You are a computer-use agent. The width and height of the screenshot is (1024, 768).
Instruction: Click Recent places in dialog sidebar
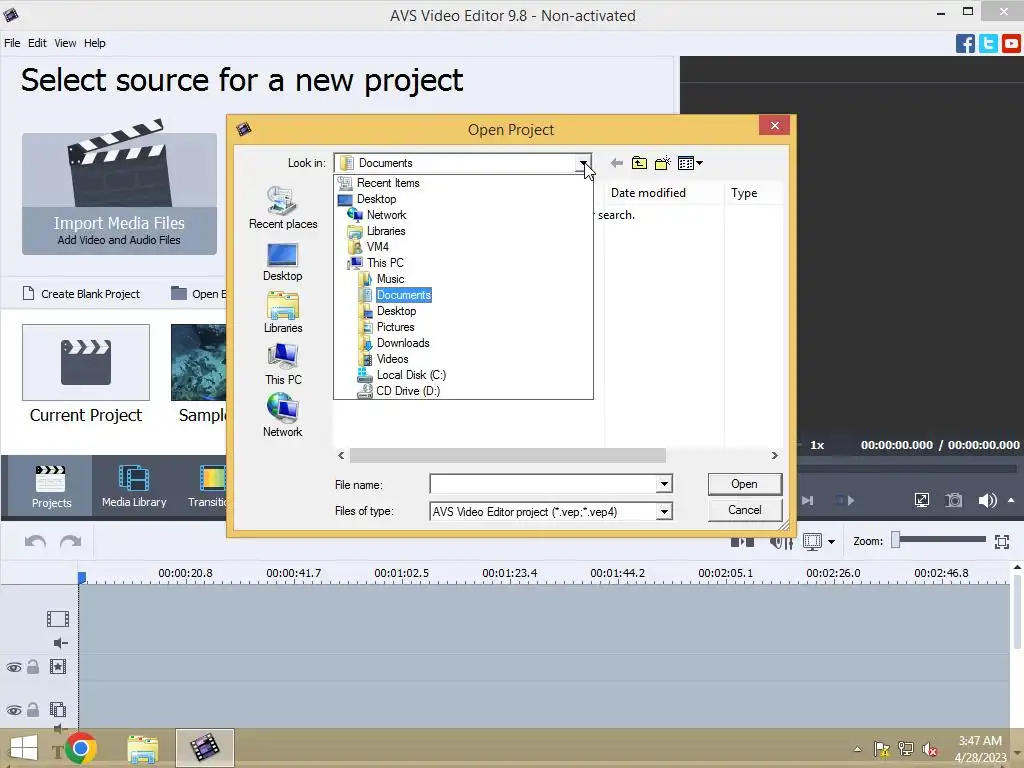click(283, 208)
